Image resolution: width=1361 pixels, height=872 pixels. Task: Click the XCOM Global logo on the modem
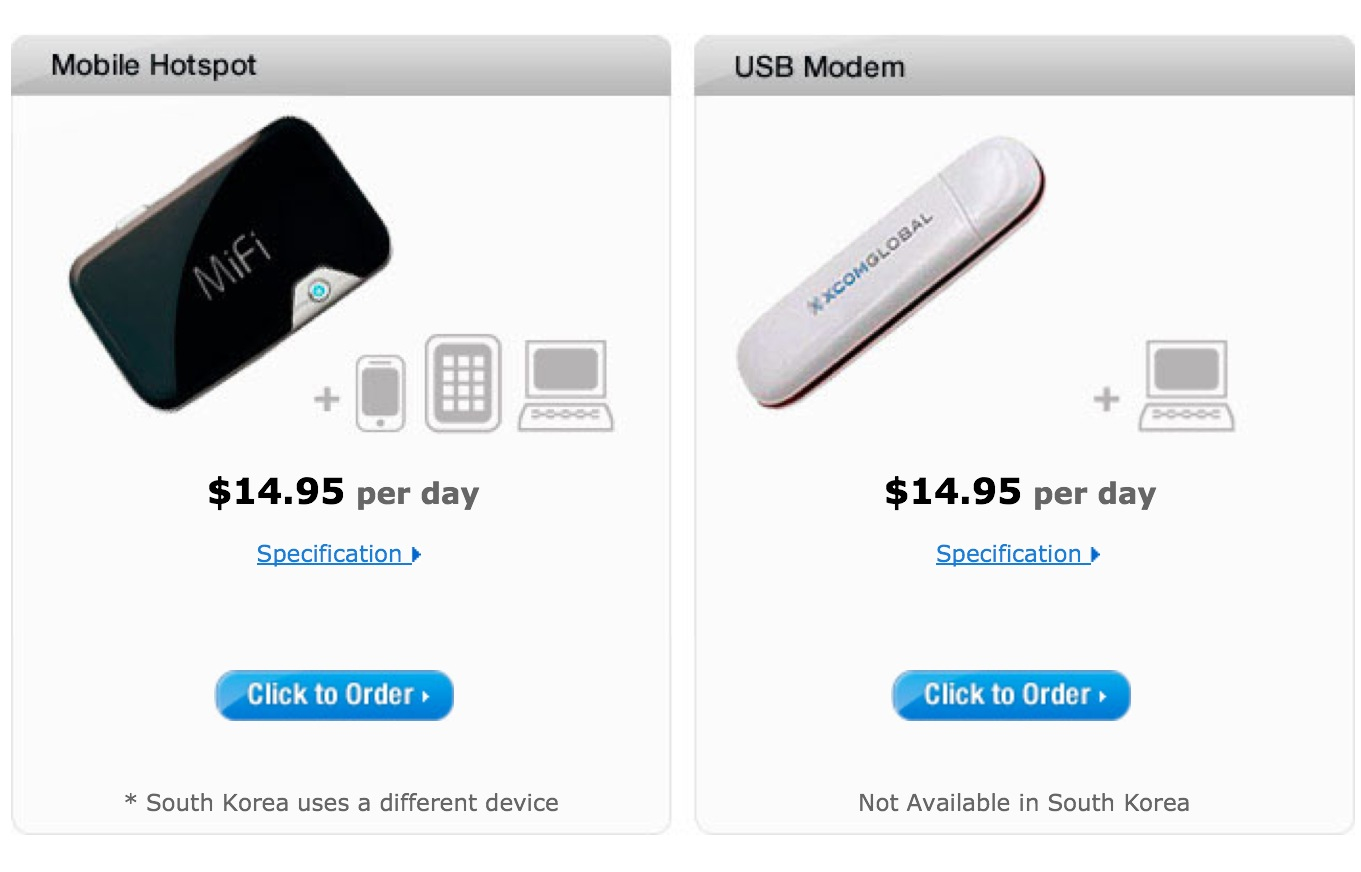(x=870, y=263)
